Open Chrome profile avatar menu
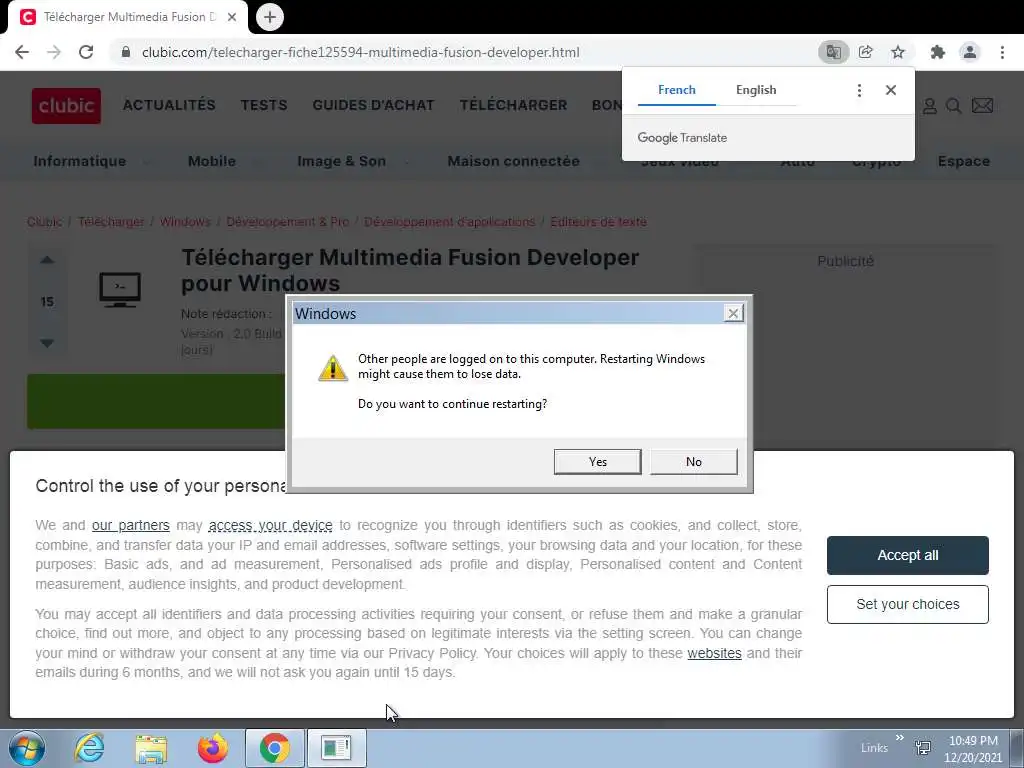The height and width of the screenshot is (768, 1024). coord(970,52)
